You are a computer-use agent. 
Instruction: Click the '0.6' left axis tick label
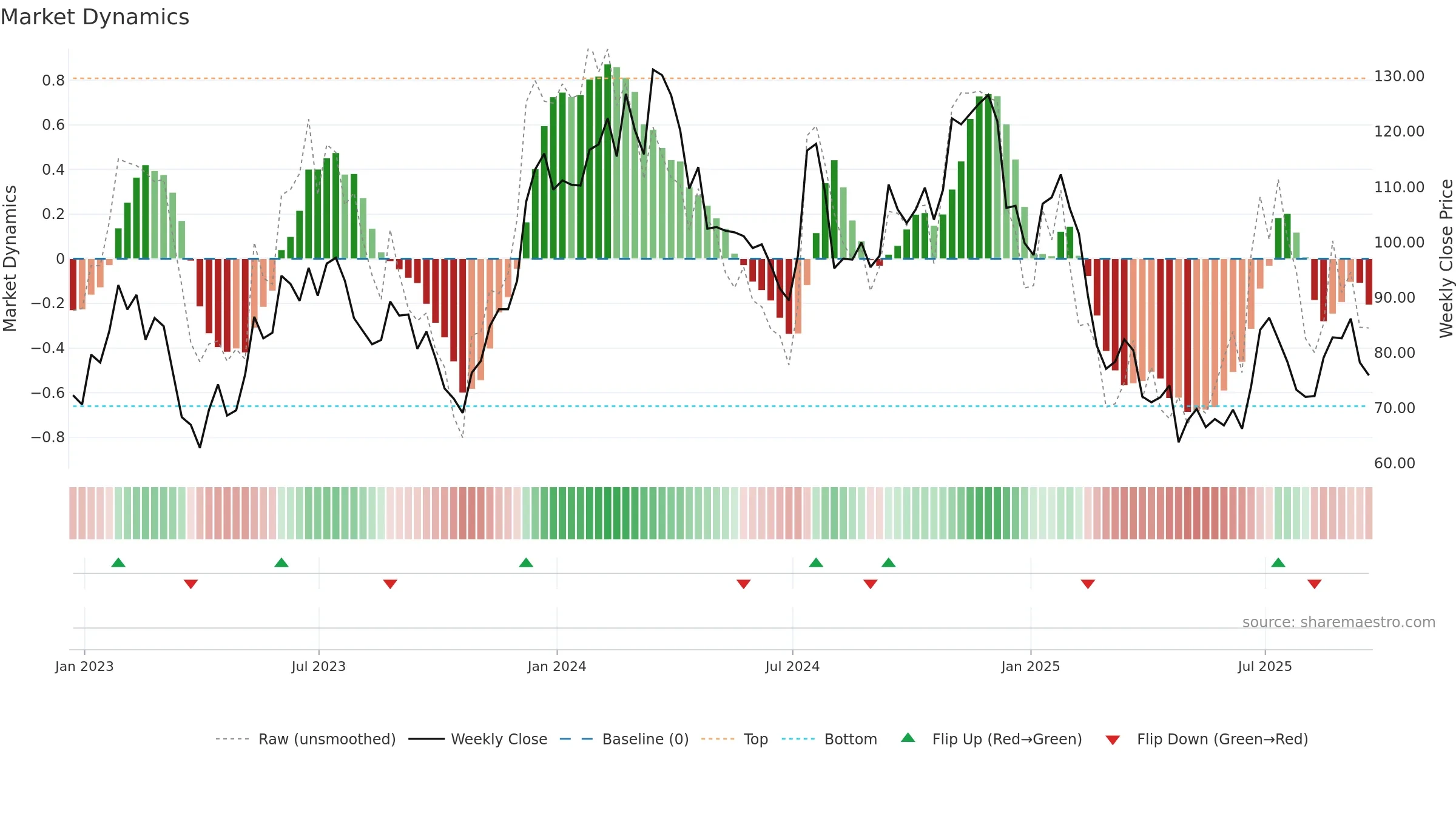tap(53, 125)
